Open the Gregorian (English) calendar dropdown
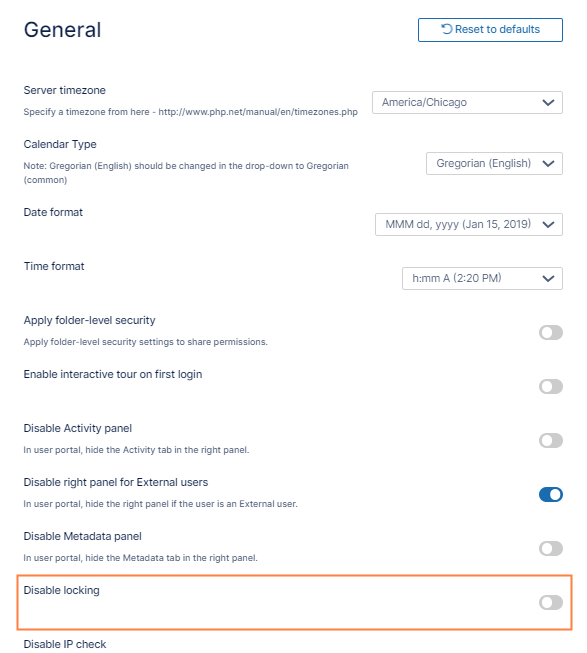The width and height of the screenshot is (587, 653). pos(494,163)
